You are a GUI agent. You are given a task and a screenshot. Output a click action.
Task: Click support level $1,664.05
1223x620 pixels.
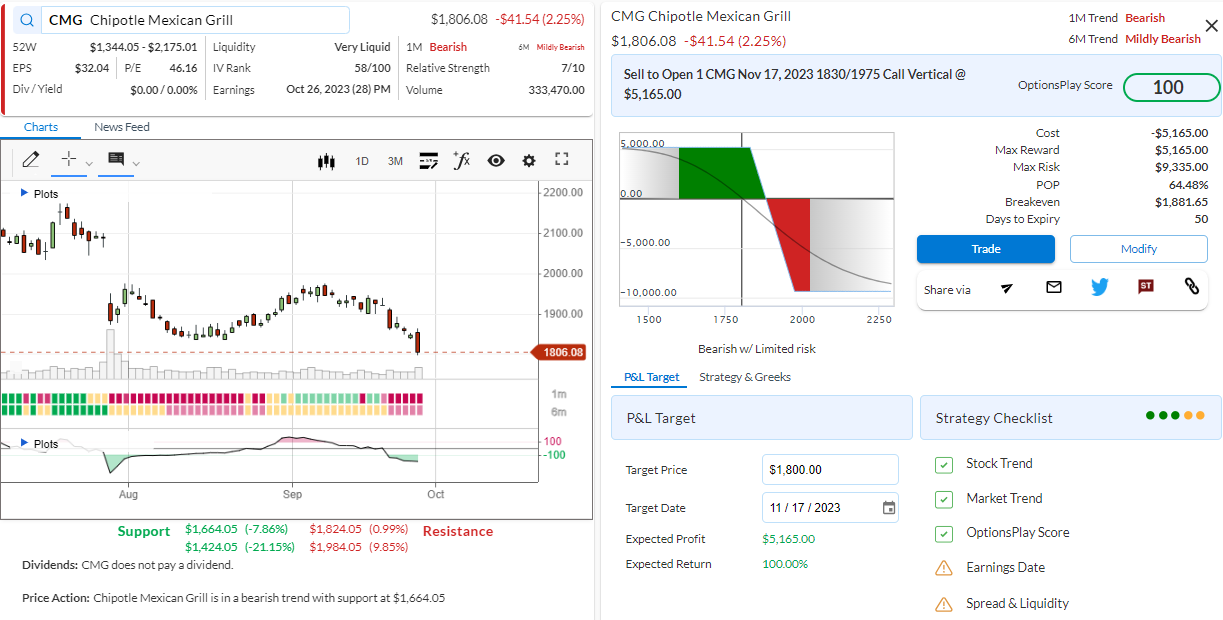tap(211, 529)
